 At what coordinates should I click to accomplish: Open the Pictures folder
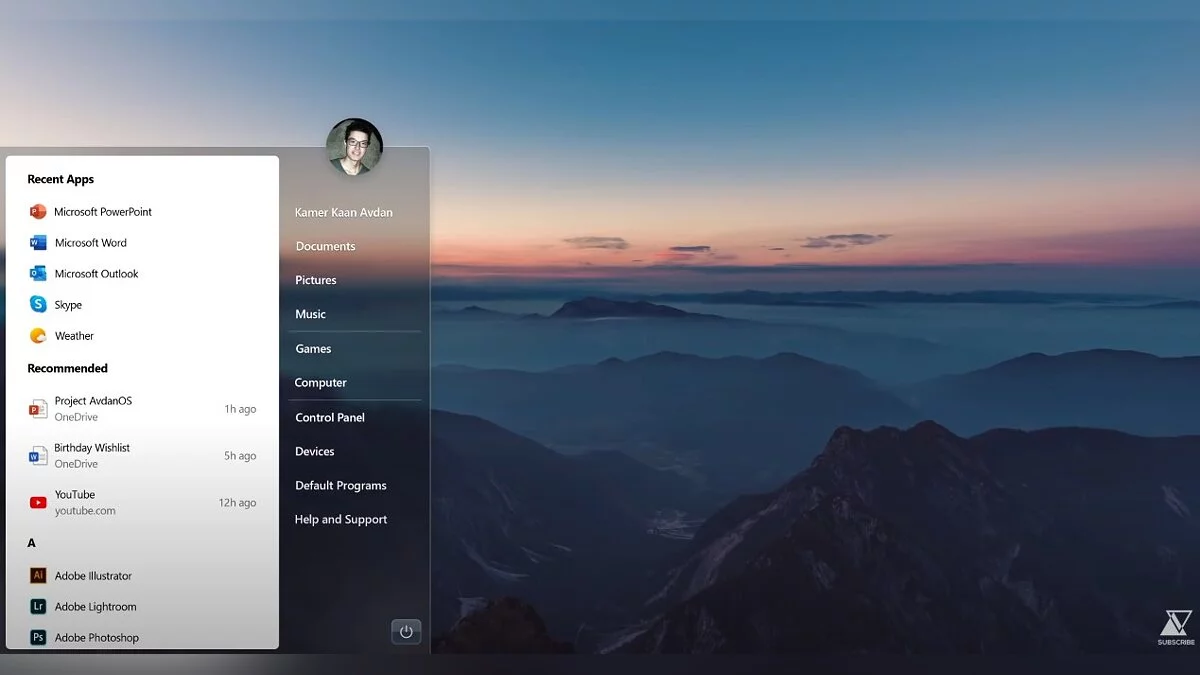(x=315, y=280)
